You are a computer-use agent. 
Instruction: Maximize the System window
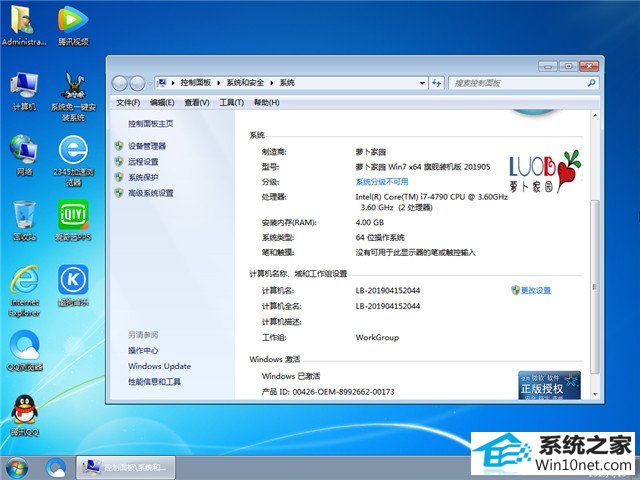pos(568,66)
